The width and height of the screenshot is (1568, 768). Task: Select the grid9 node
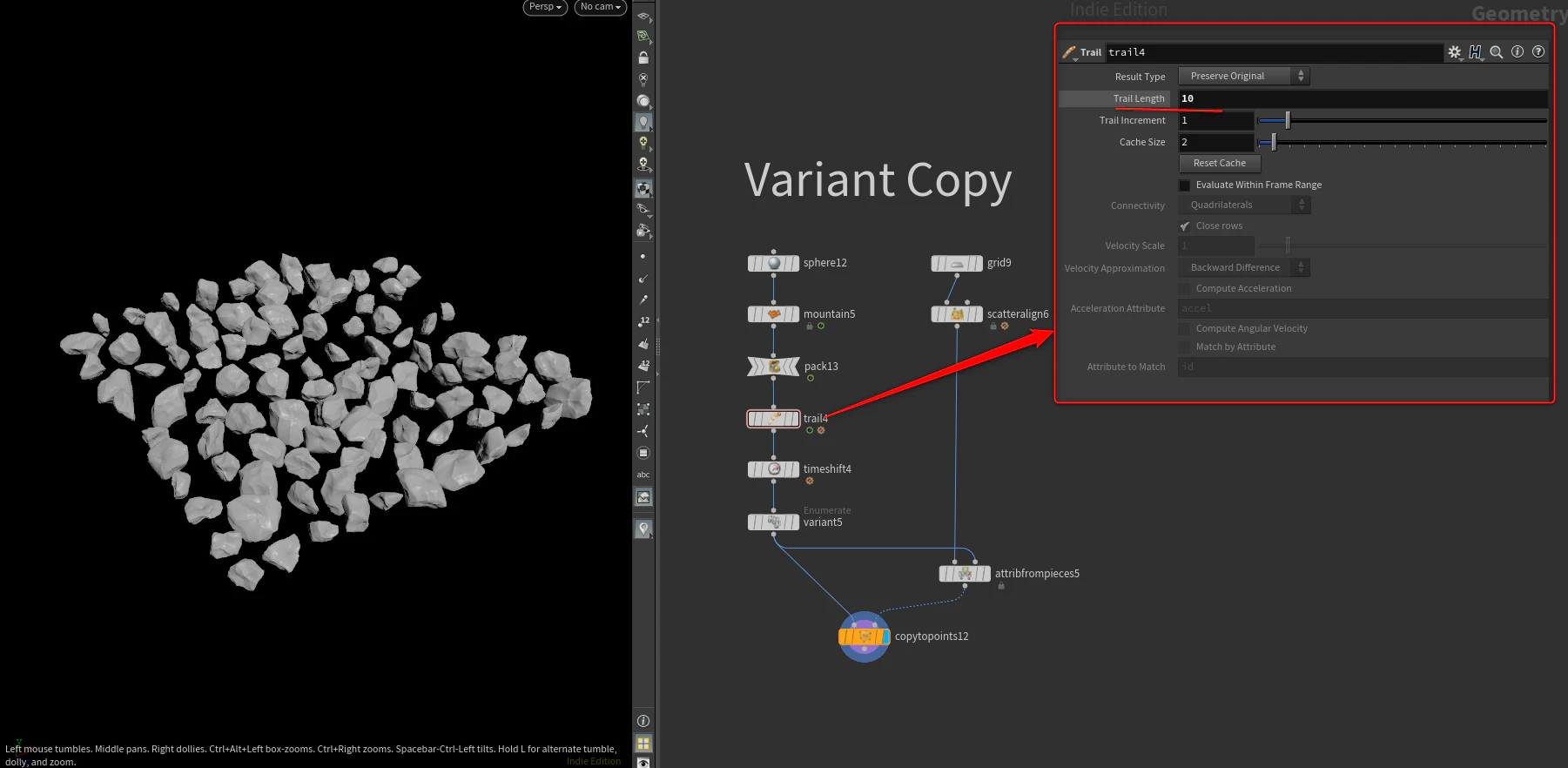[957, 263]
